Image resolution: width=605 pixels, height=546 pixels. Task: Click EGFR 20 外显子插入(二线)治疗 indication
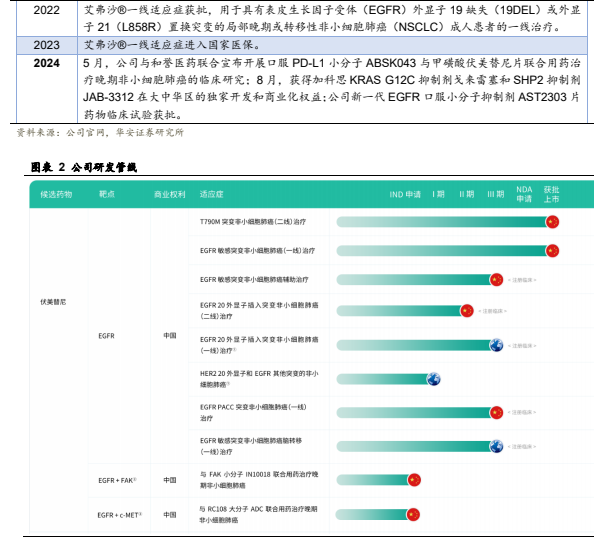[259, 311]
